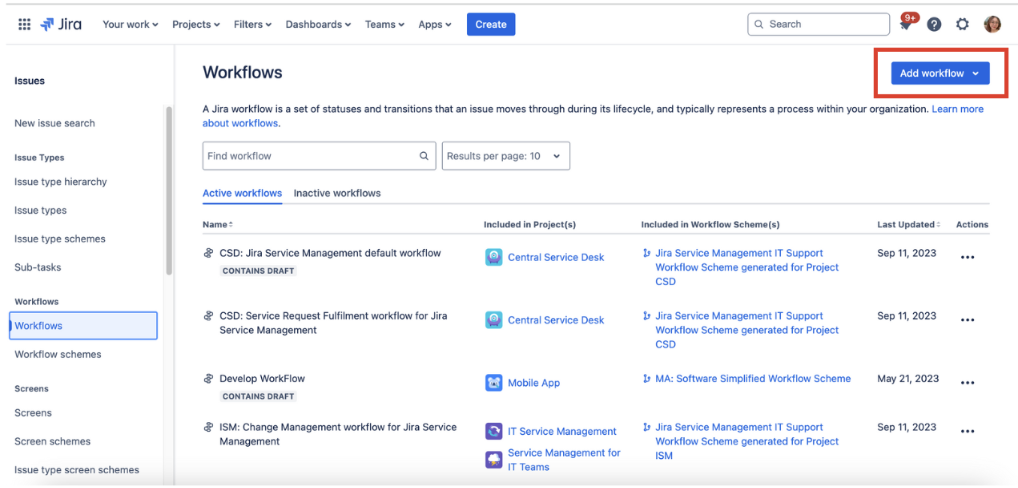Open the IT Service Management project link

[562, 432]
